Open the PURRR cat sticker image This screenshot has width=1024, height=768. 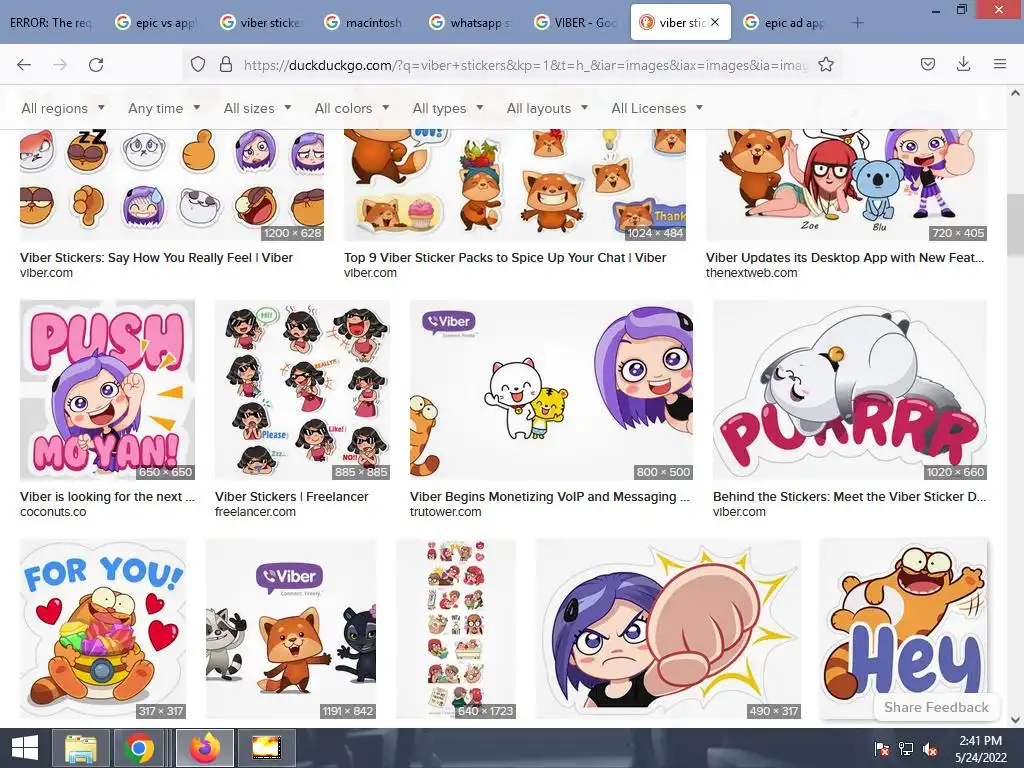(x=850, y=390)
